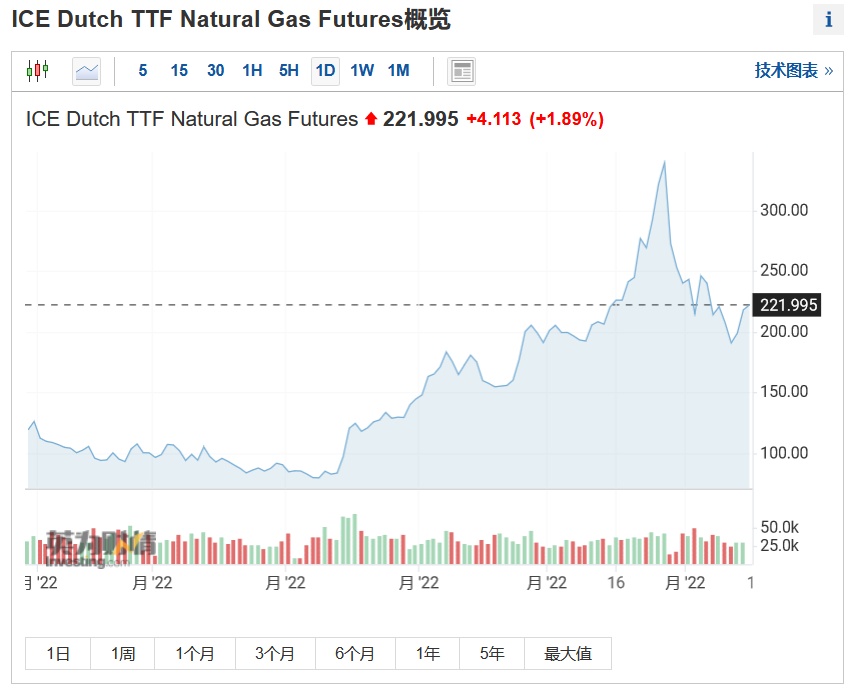Switch range to 1年
Screen dimensions: 851x690
428,654
